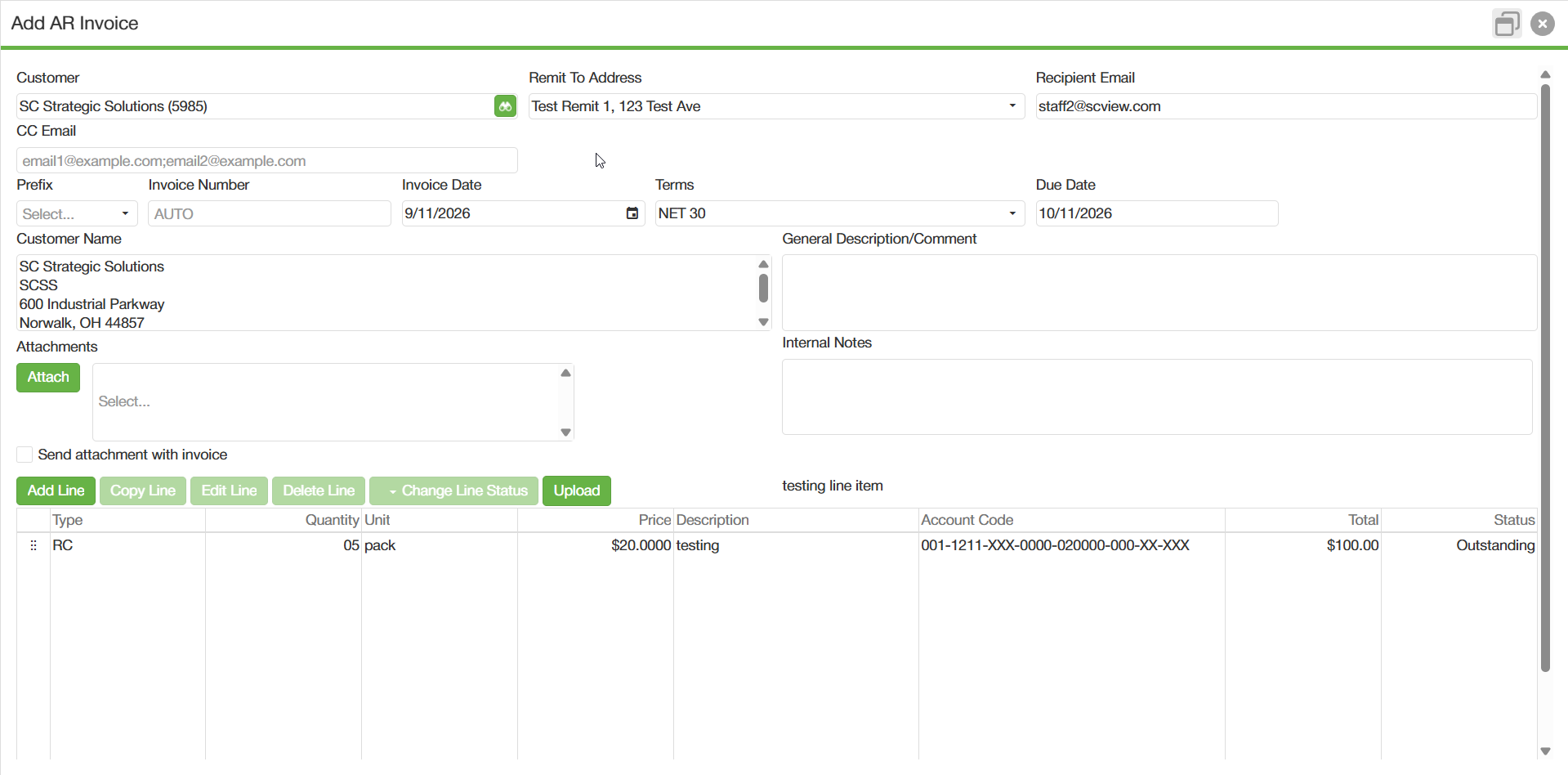Image resolution: width=1568 pixels, height=775 pixels.
Task: Sort by Account Code column header
Action: tap(967, 520)
